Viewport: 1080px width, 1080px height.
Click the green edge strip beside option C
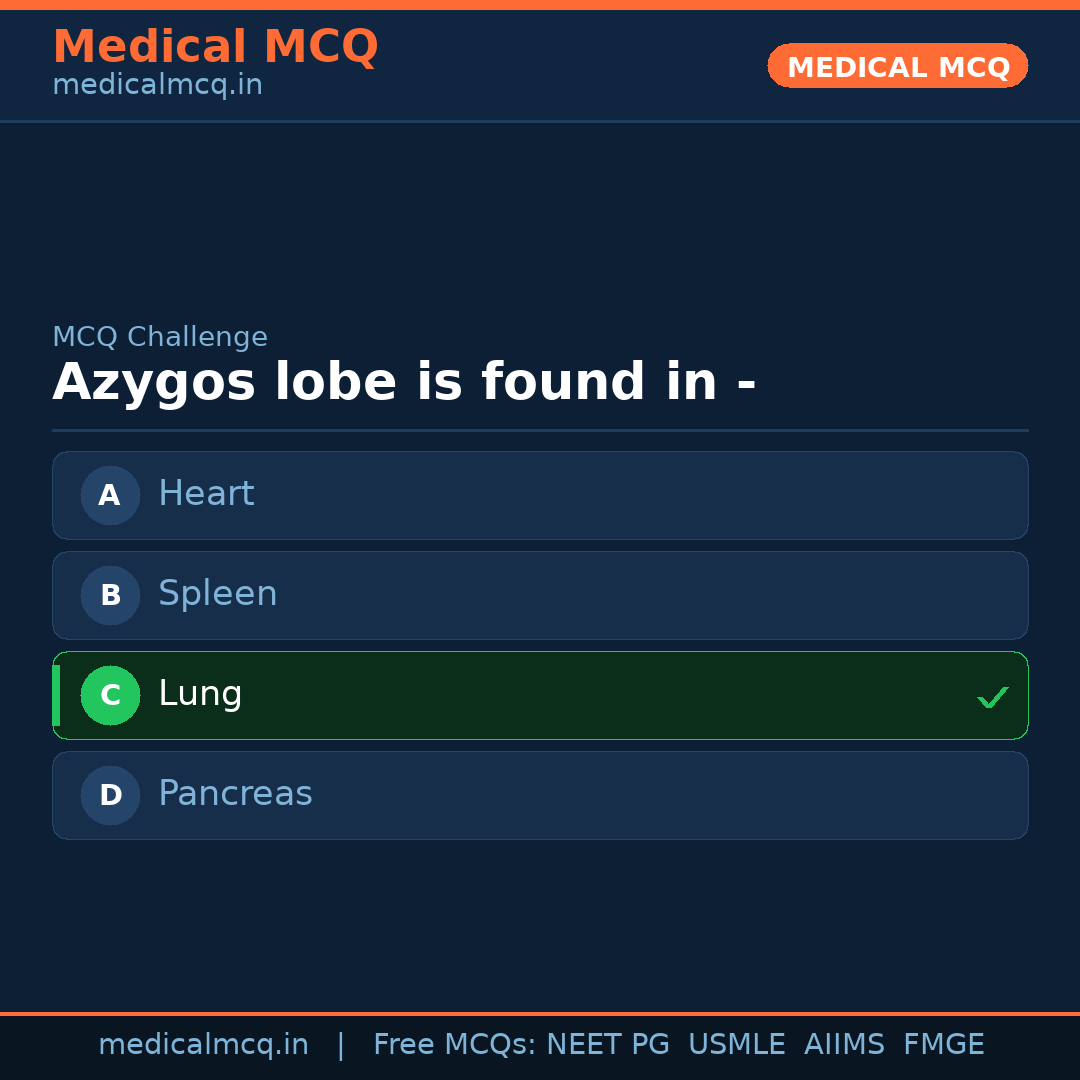55,695
